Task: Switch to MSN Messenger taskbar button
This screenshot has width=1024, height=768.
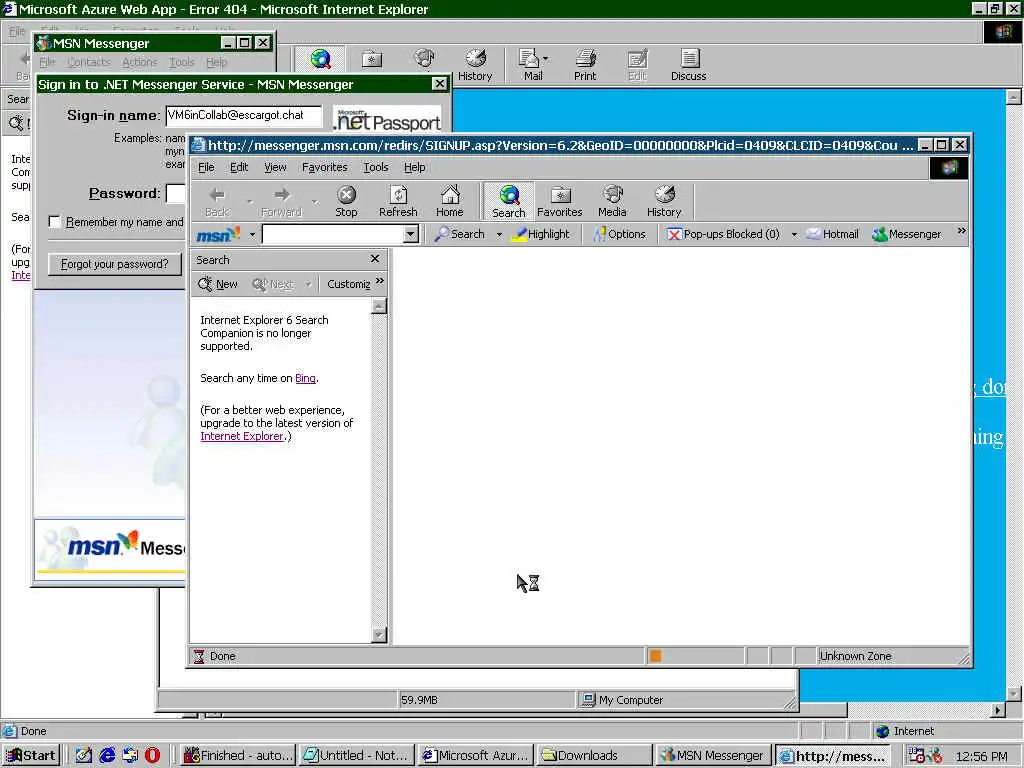Action: [713, 756]
